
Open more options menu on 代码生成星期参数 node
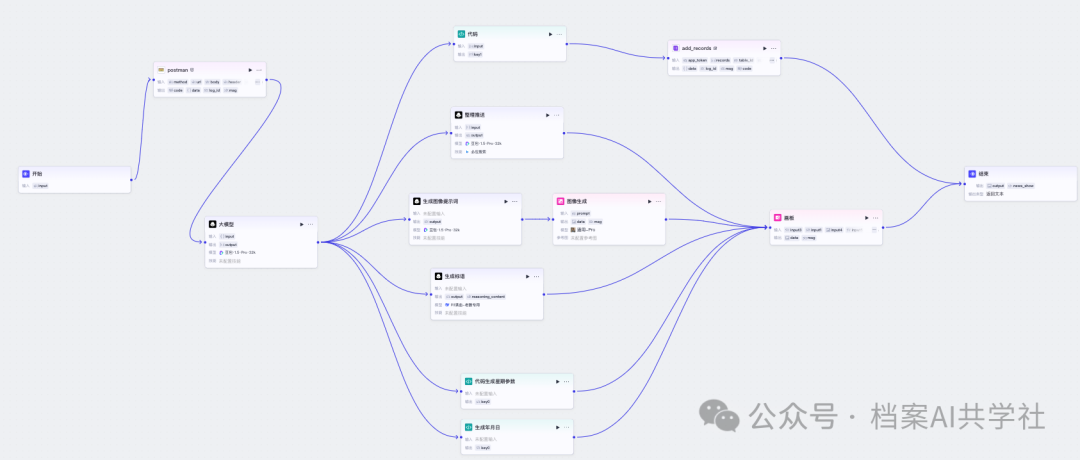[x=567, y=381]
